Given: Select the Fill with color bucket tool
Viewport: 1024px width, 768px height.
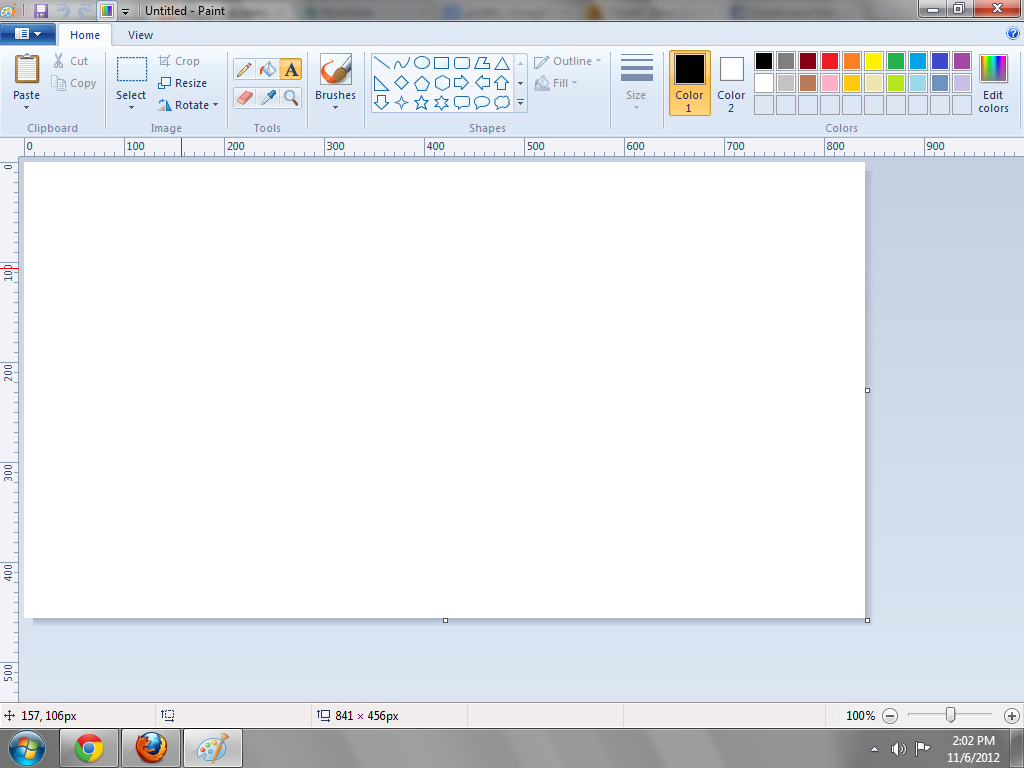Looking at the screenshot, I should click(265, 70).
